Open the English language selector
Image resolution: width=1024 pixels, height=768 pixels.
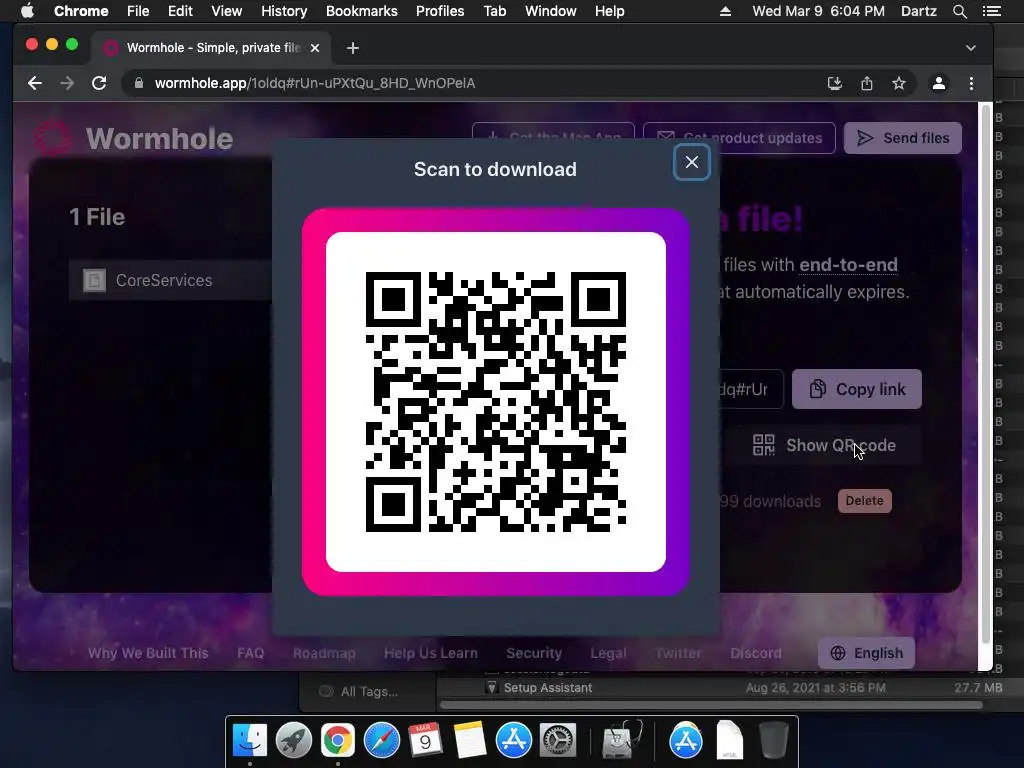866,653
